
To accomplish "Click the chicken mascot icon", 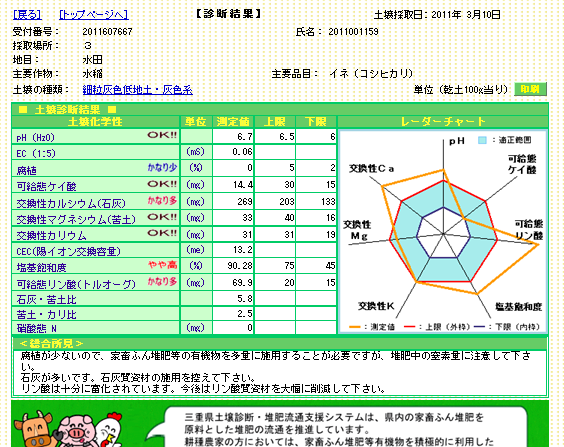I will tap(109, 431).
